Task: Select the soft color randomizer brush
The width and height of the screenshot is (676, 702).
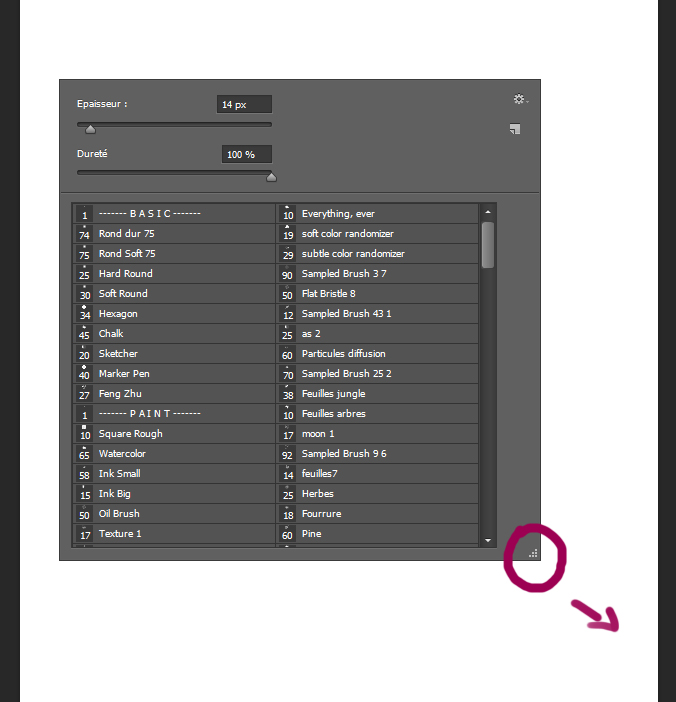Action: click(x=347, y=234)
